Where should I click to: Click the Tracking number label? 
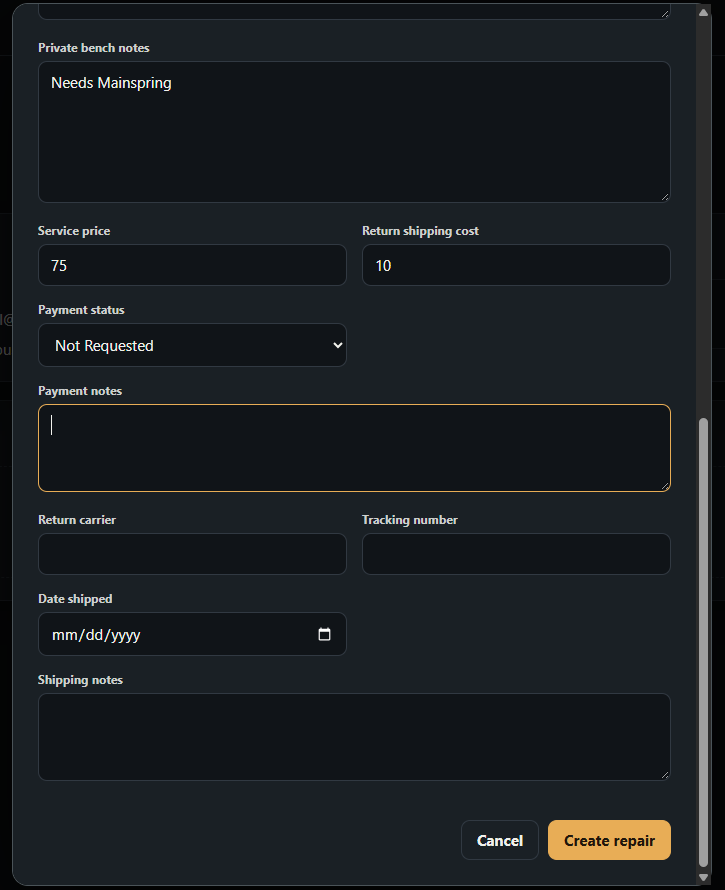coord(410,520)
